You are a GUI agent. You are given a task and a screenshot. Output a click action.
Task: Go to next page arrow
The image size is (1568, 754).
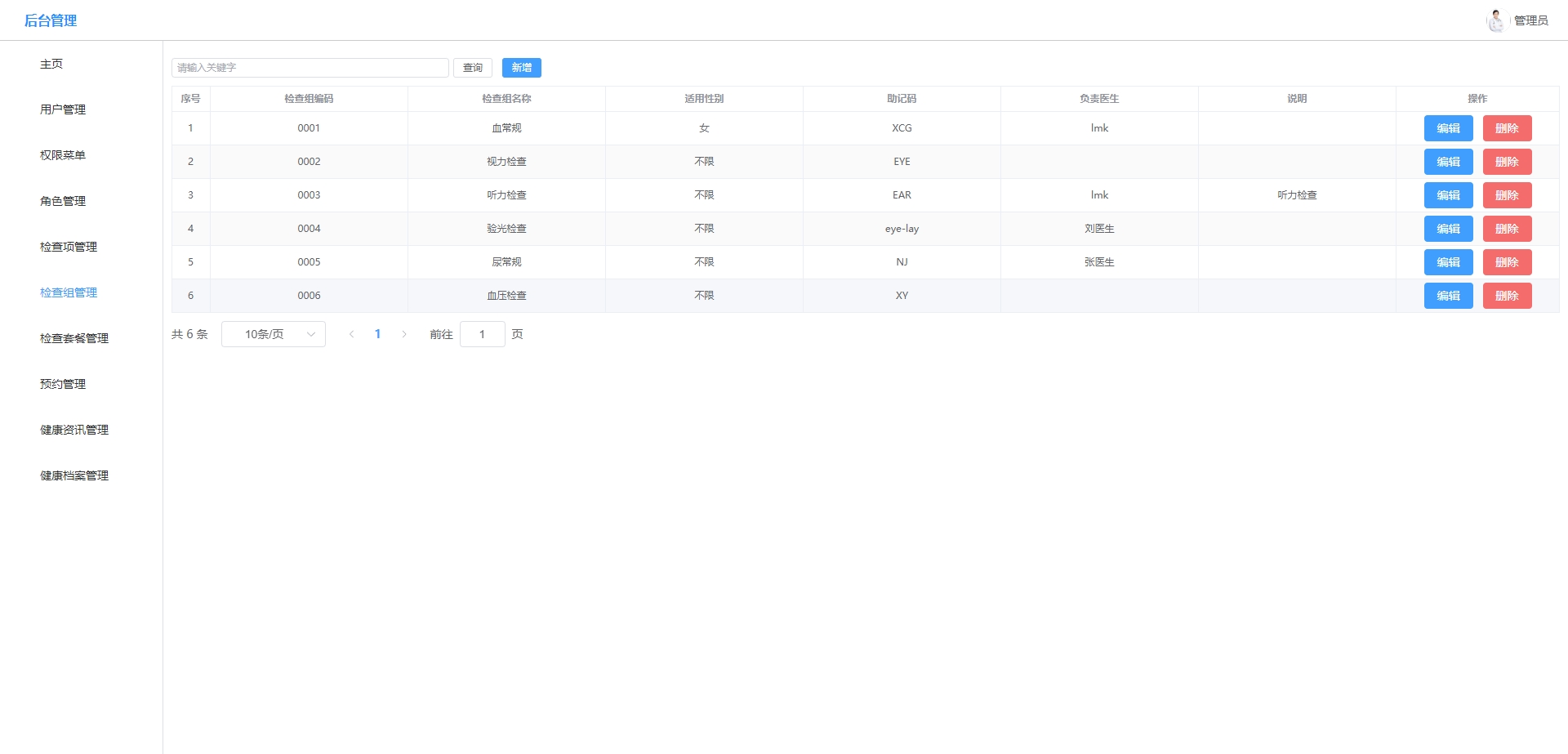click(403, 334)
